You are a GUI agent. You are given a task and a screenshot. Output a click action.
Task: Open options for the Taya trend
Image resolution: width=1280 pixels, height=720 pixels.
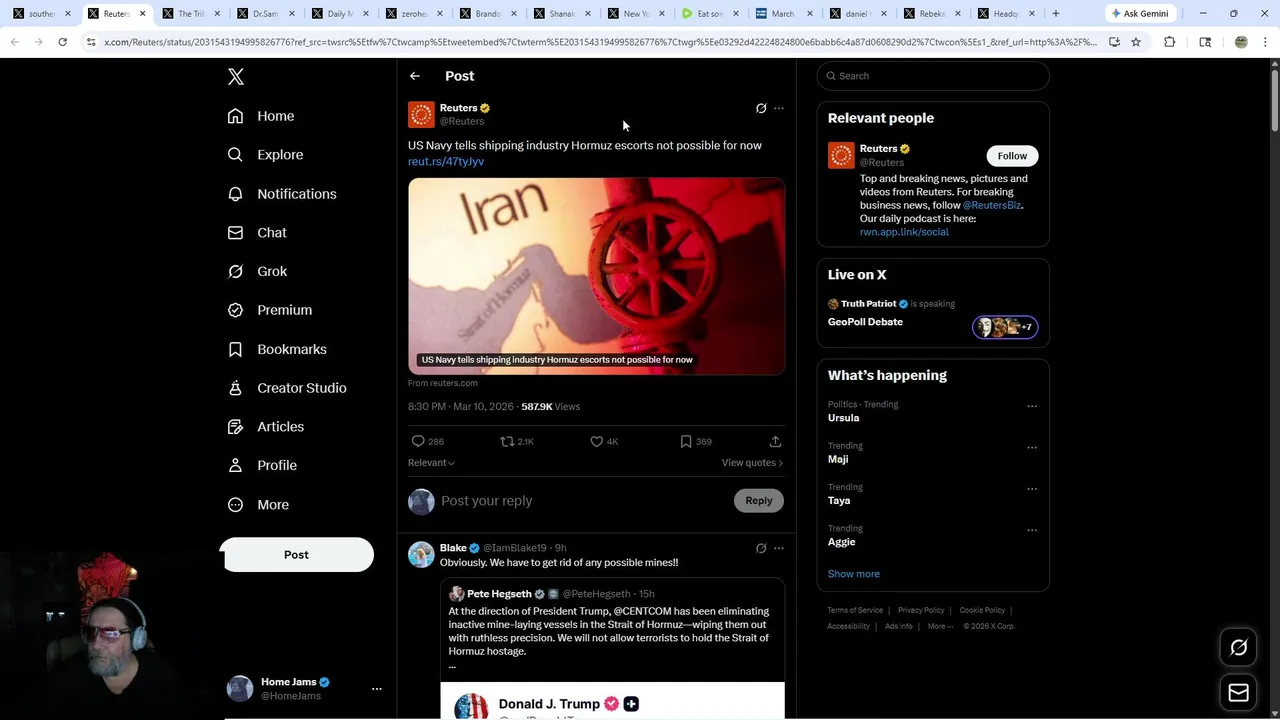coord(1032,489)
